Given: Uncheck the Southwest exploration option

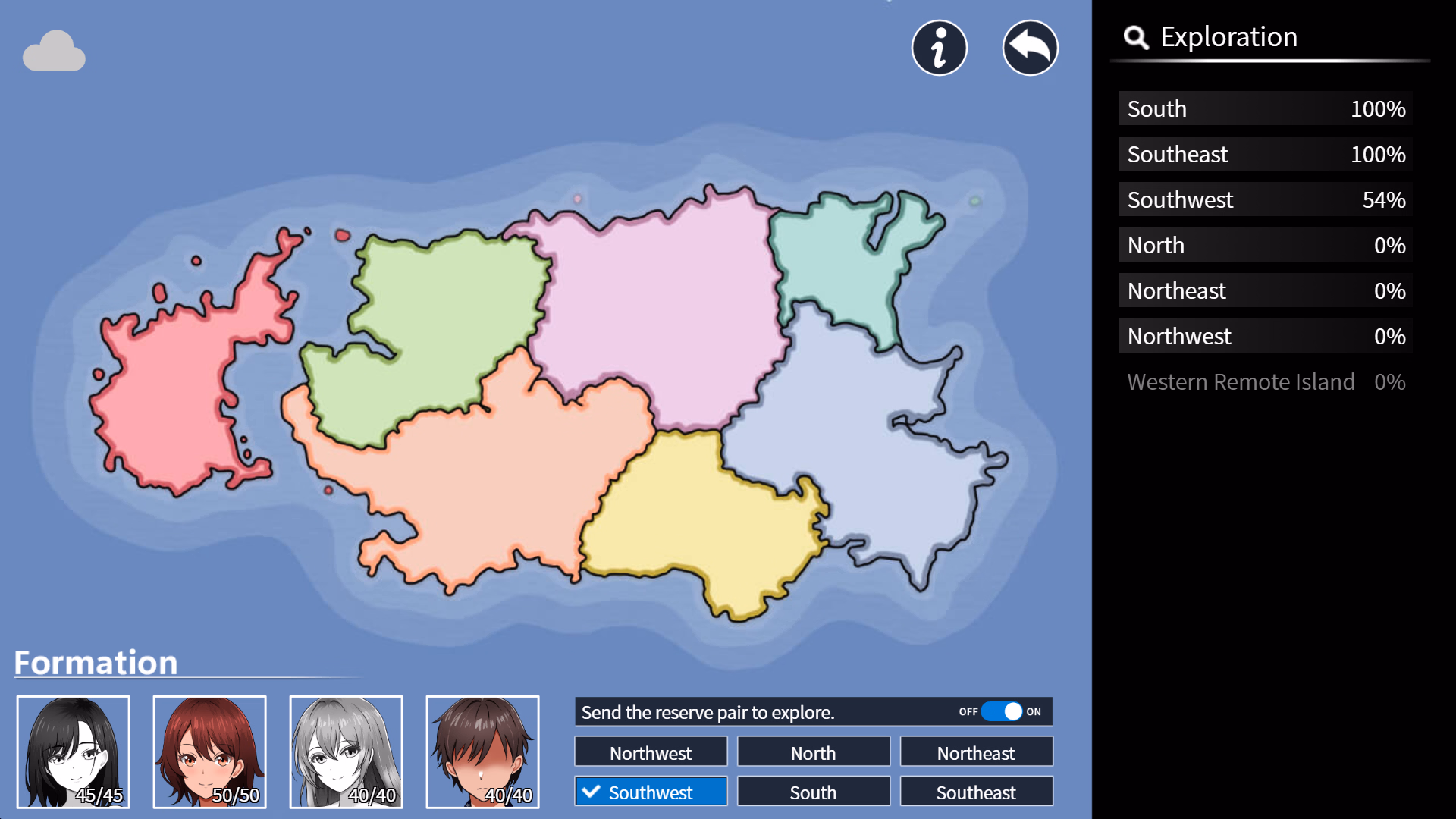Looking at the screenshot, I should [651, 792].
